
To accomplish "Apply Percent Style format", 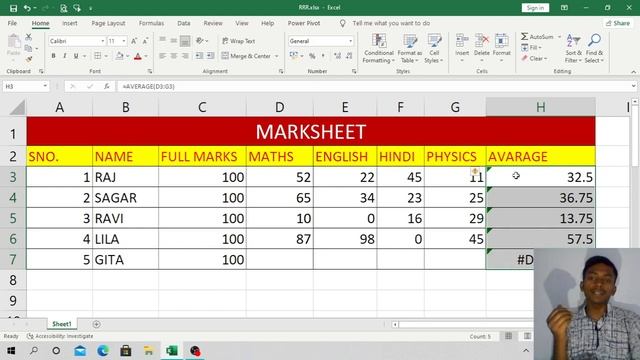I will point(312,56).
